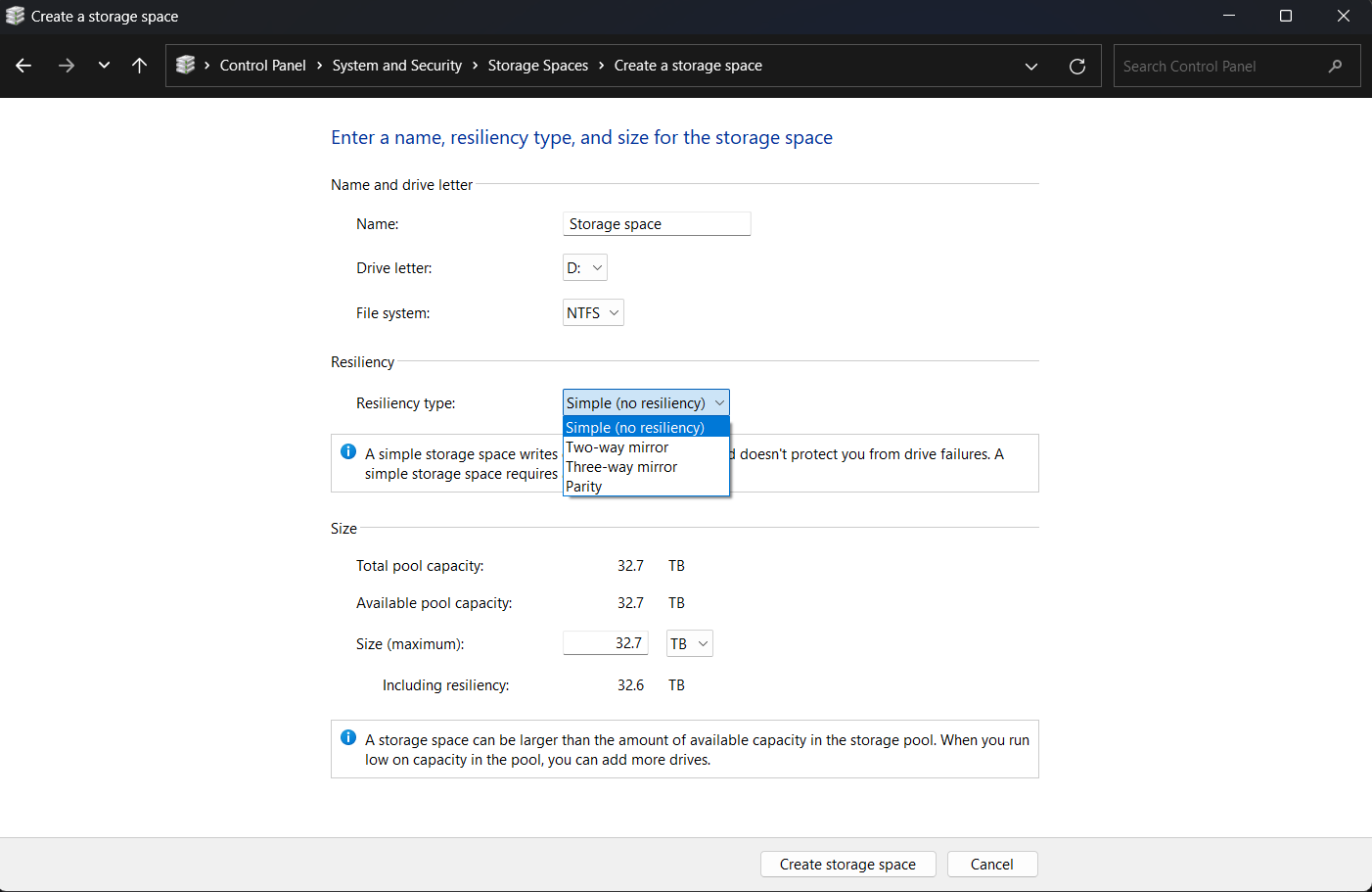Expand the address bar history dropdown
1372x892 pixels.
pyautogui.click(x=1030, y=66)
